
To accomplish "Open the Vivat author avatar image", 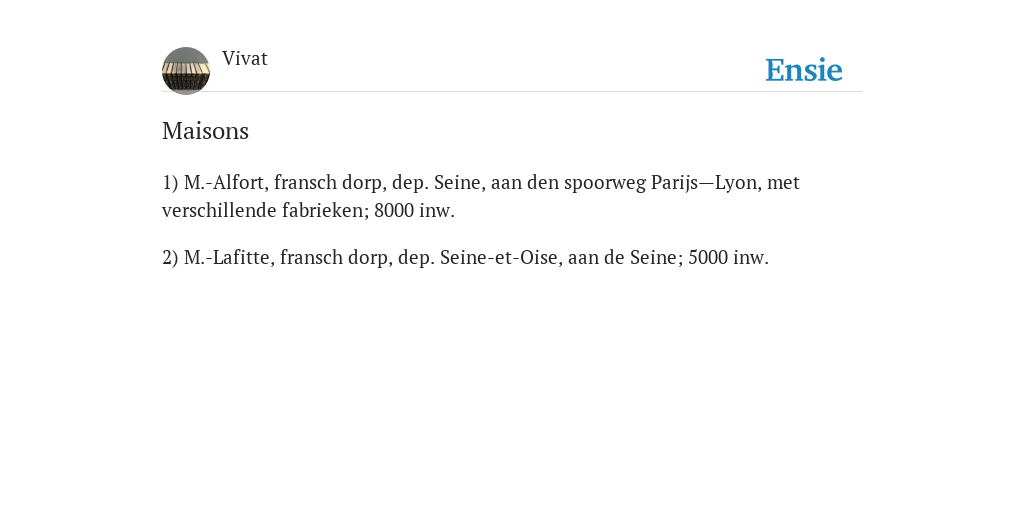I will point(186,71).
